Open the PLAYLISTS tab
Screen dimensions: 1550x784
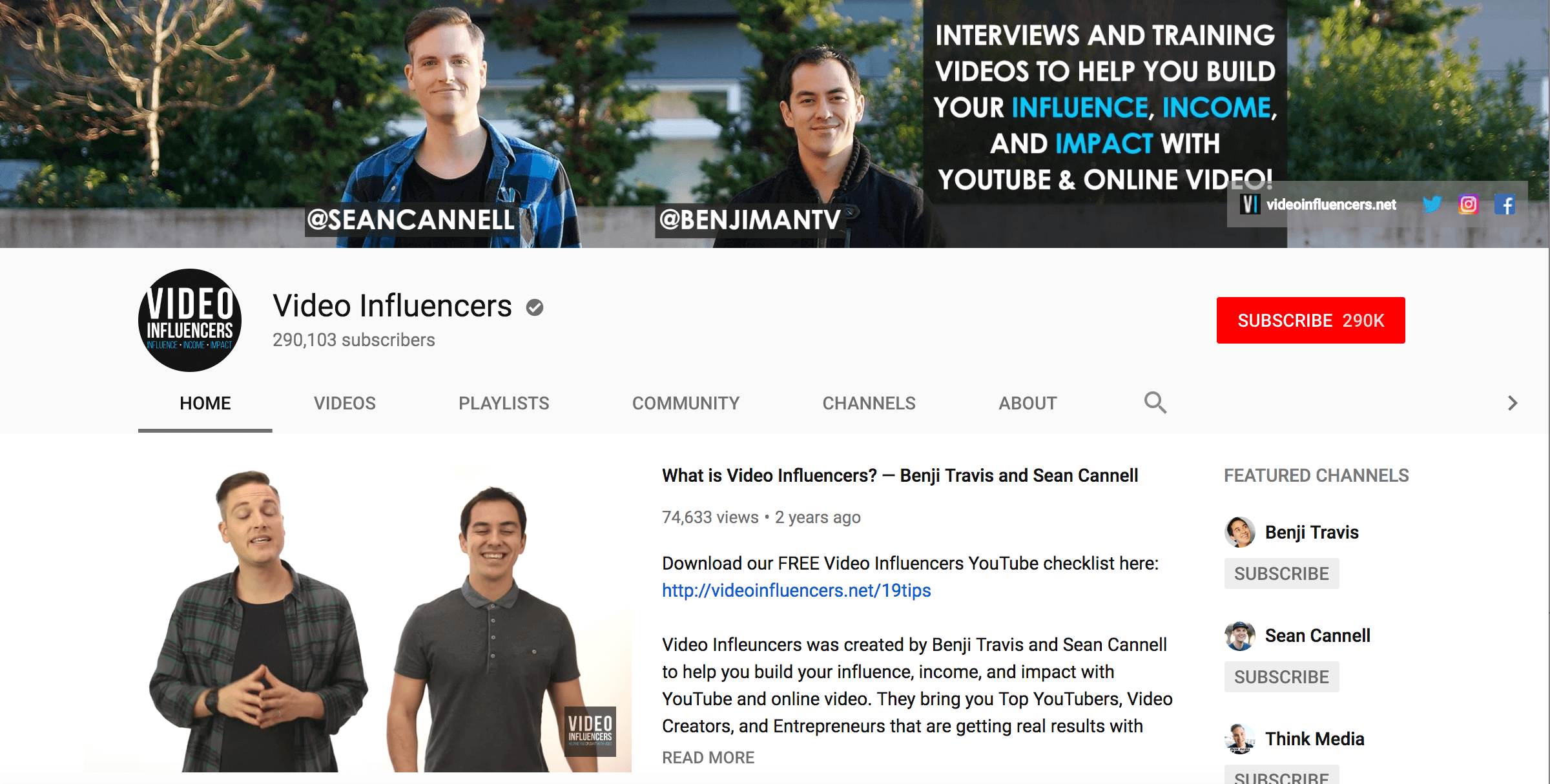(x=504, y=403)
